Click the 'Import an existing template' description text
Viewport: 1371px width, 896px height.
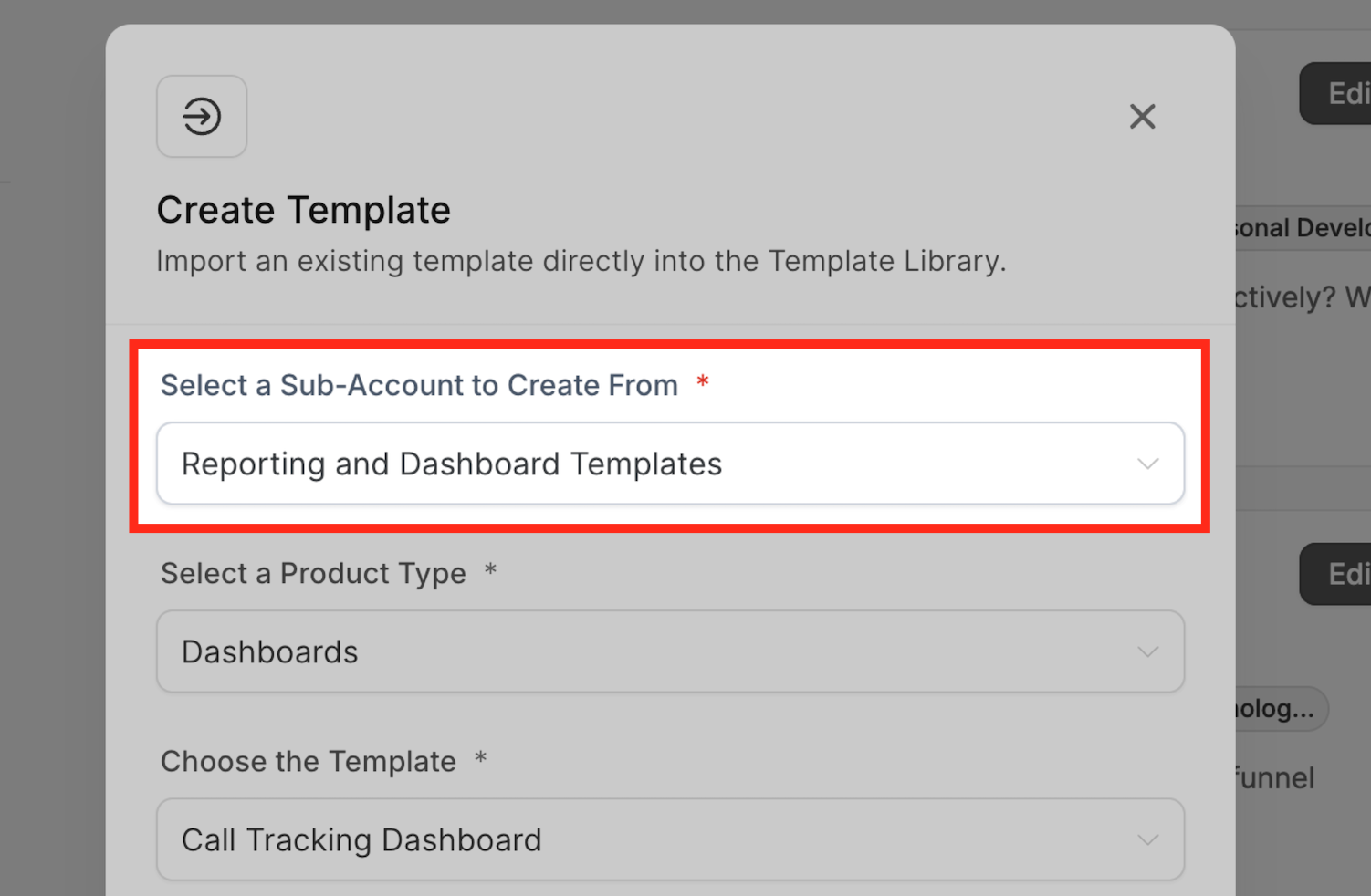tap(581, 261)
